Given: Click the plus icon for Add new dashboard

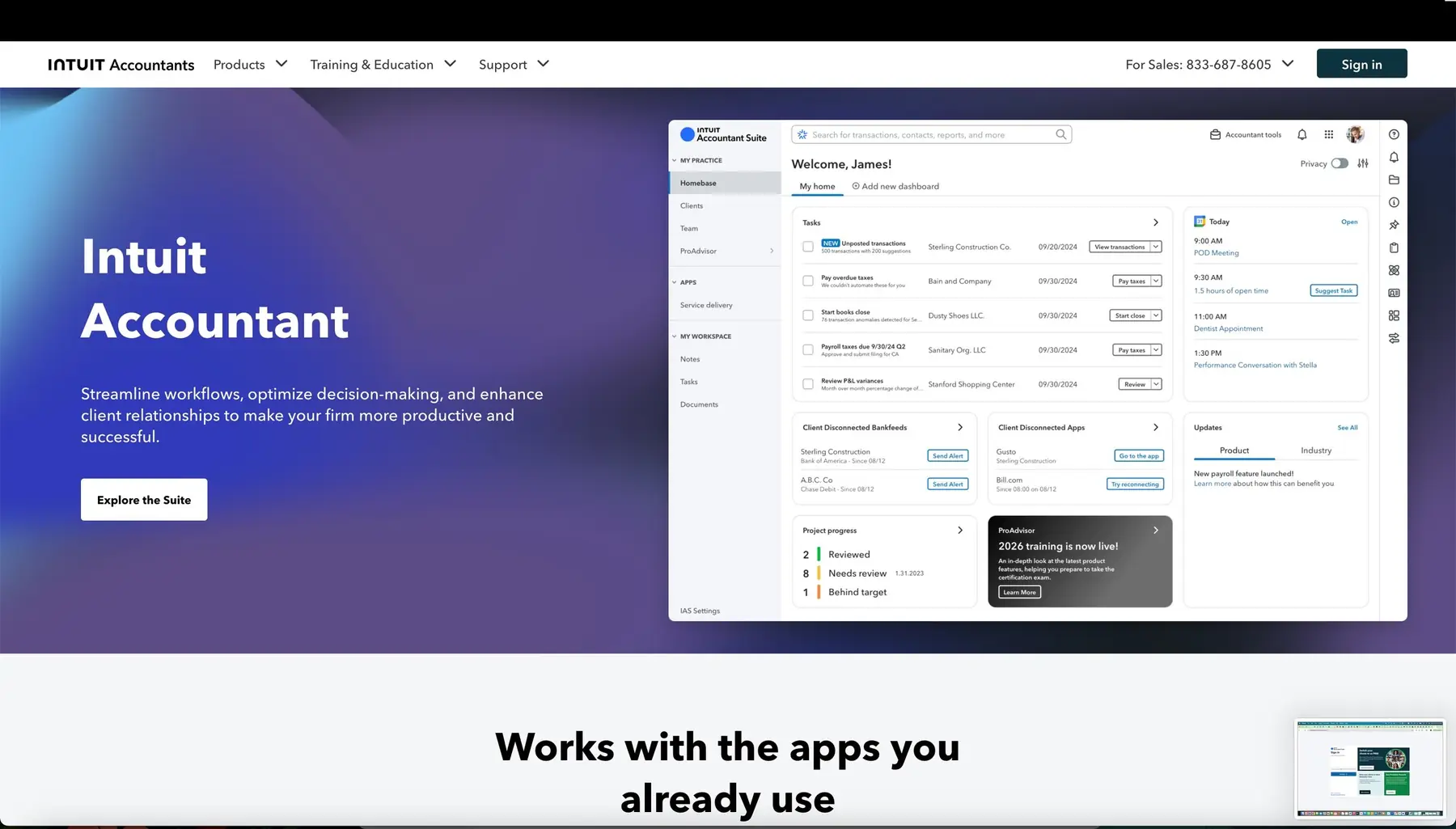Looking at the screenshot, I should [x=856, y=186].
